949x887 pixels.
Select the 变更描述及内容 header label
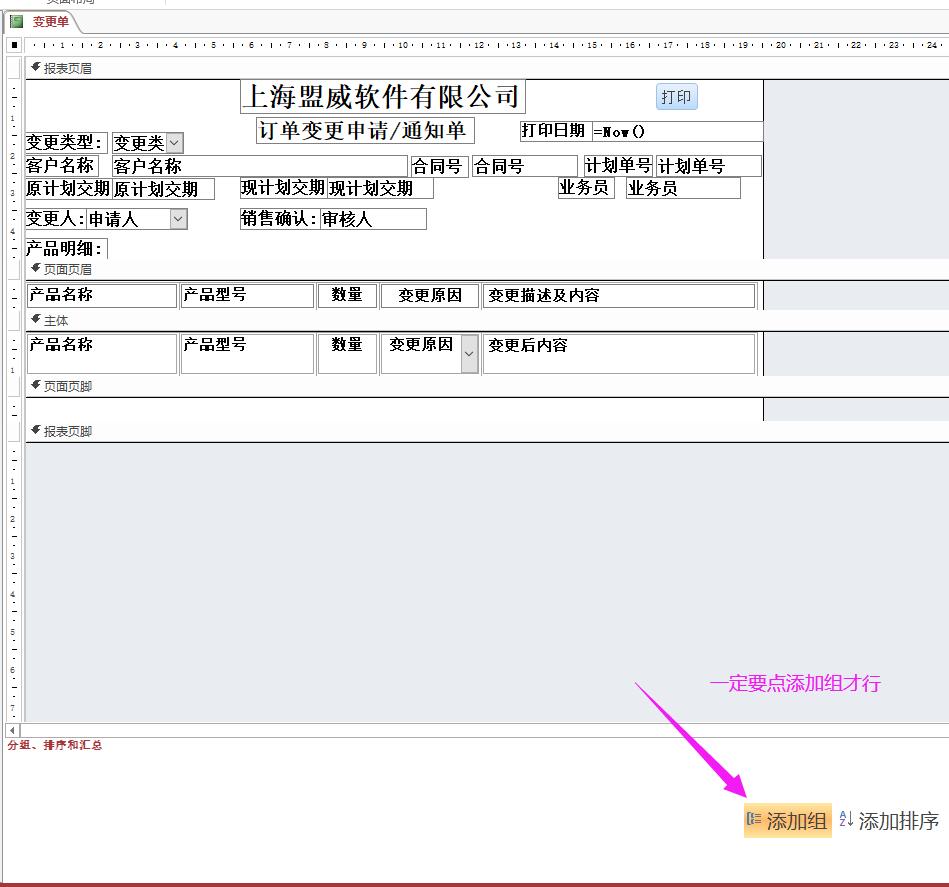click(x=619, y=295)
